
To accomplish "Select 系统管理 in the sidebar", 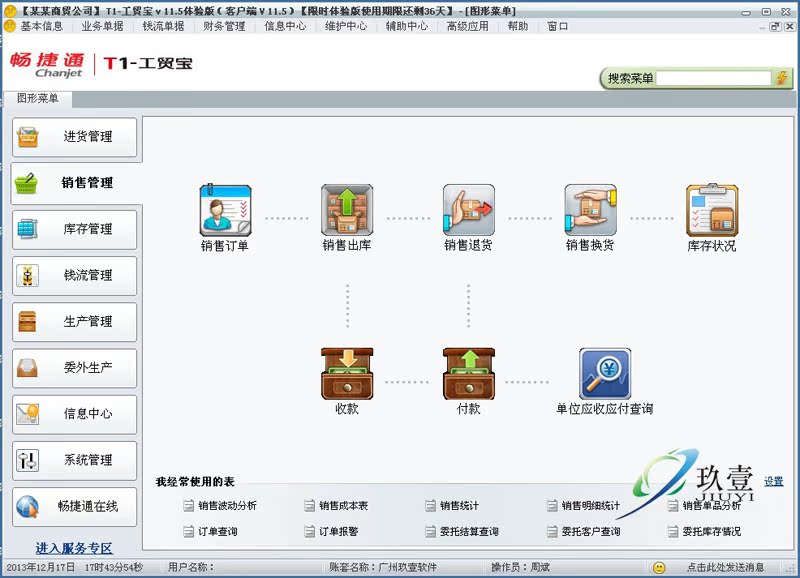I will (74, 460).
